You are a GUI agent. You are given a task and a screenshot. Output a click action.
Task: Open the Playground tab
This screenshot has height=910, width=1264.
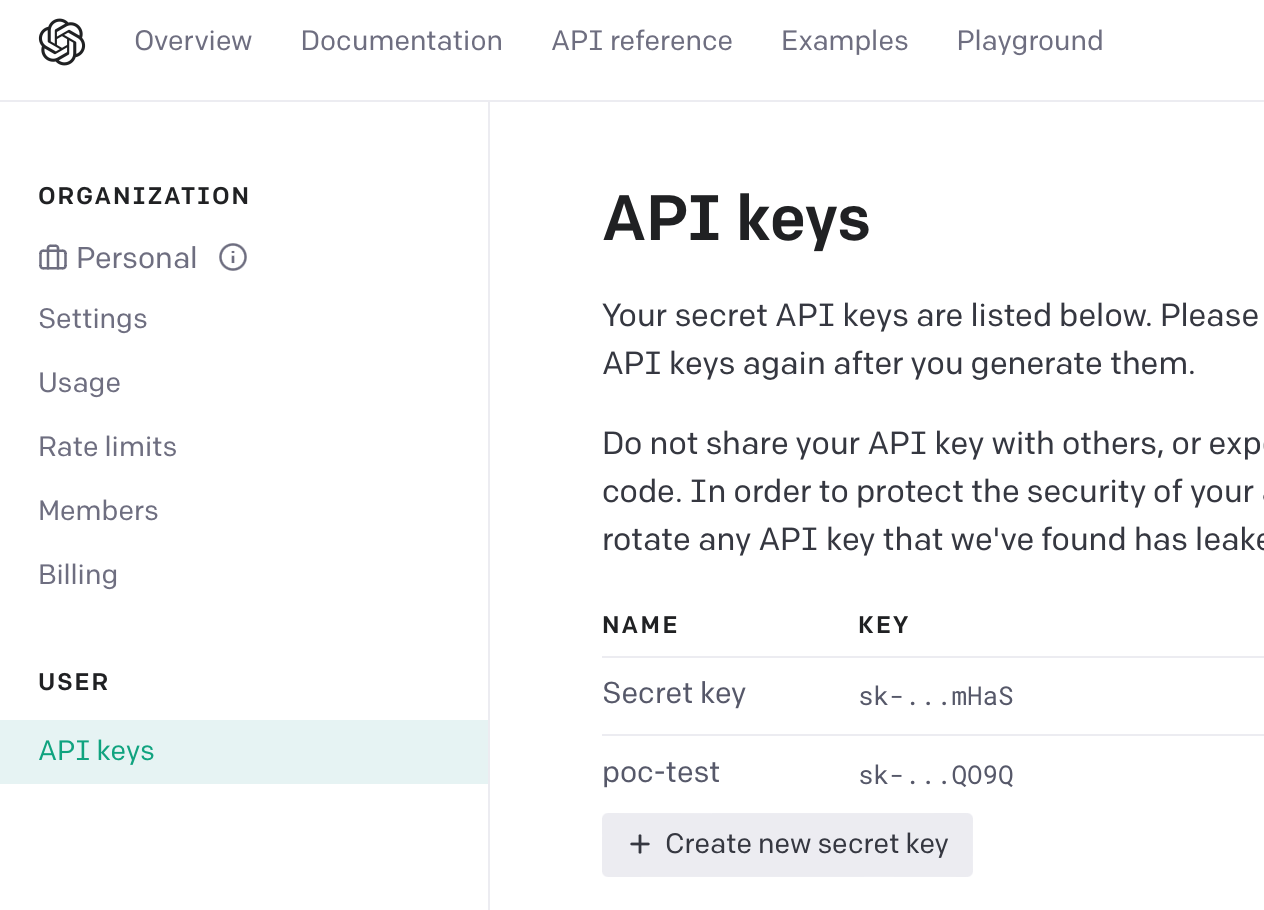(1030, 41)
